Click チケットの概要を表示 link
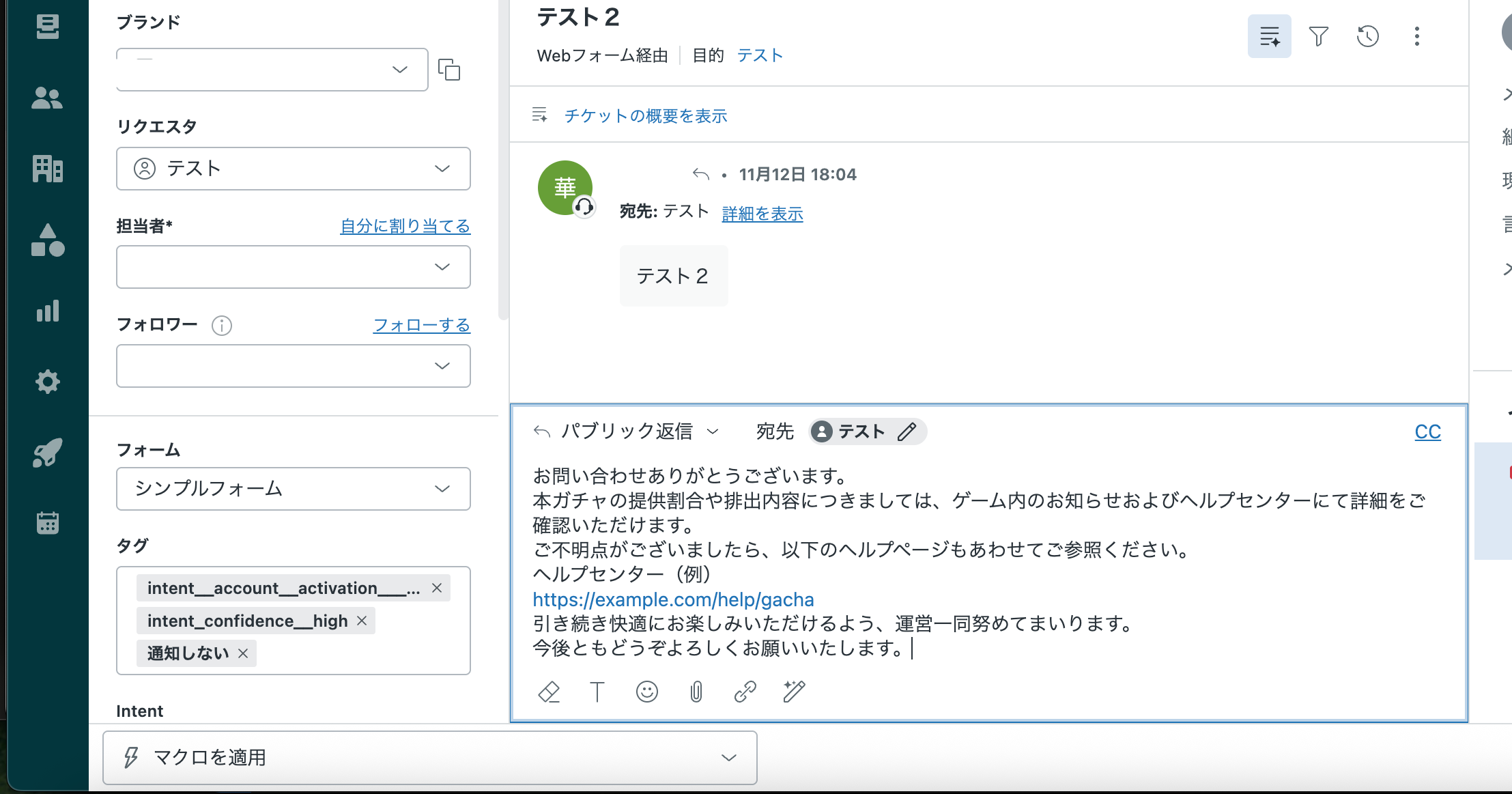The height and width of the screenshot is (794, 1512). point(645,115)
